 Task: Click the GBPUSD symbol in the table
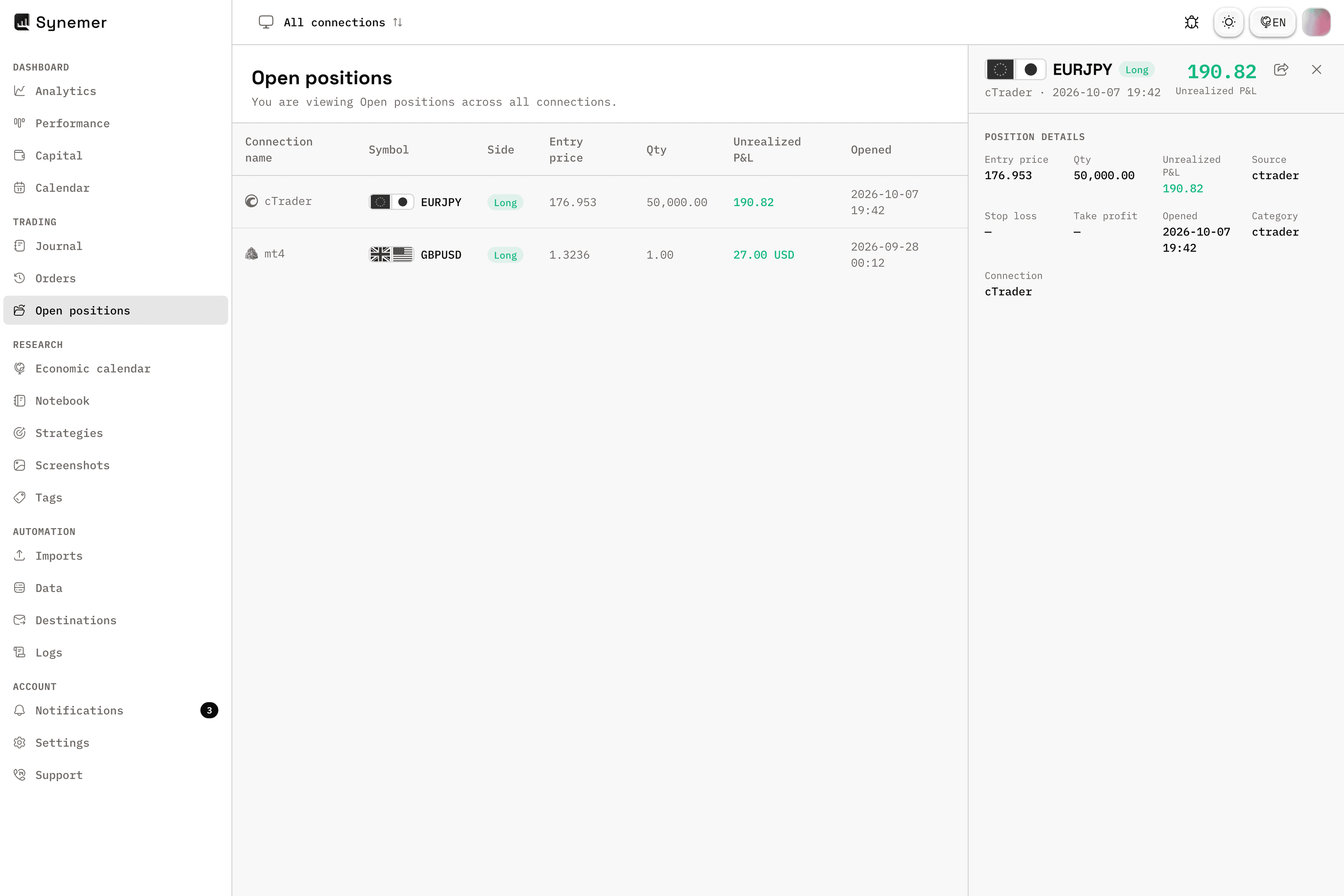pyautogui.click(x=441, y=255)
